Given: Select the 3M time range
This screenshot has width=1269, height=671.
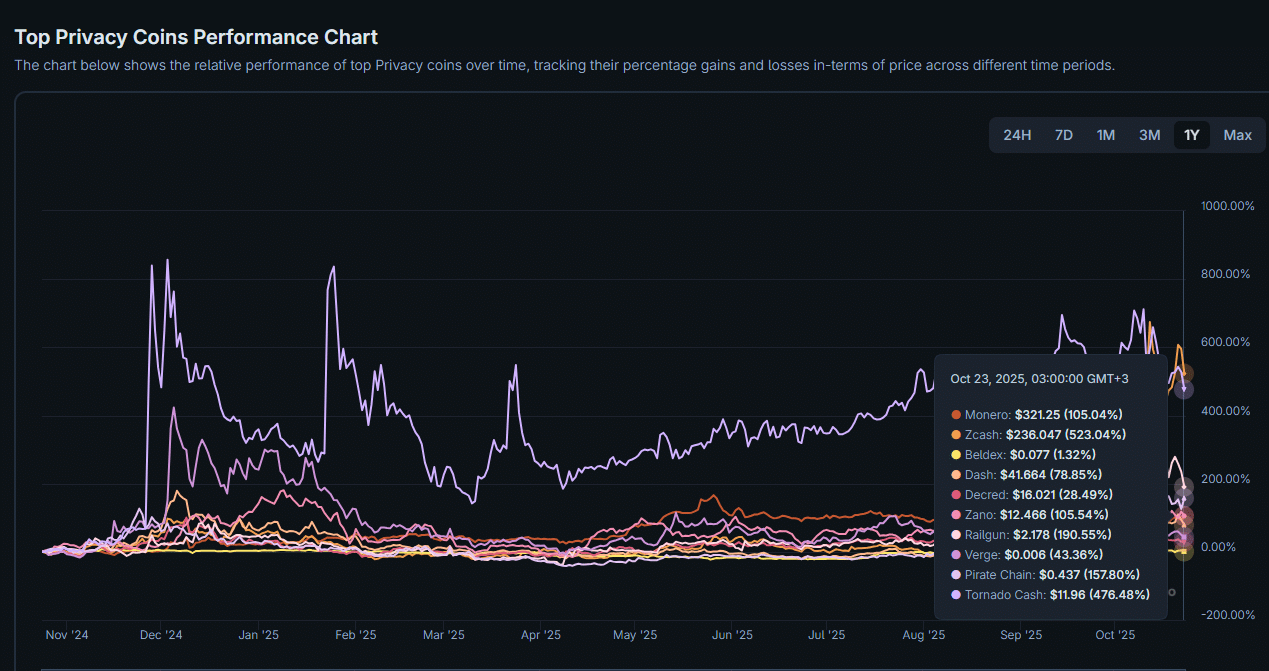Looking at the screenshot, I should click(1150, 135).
